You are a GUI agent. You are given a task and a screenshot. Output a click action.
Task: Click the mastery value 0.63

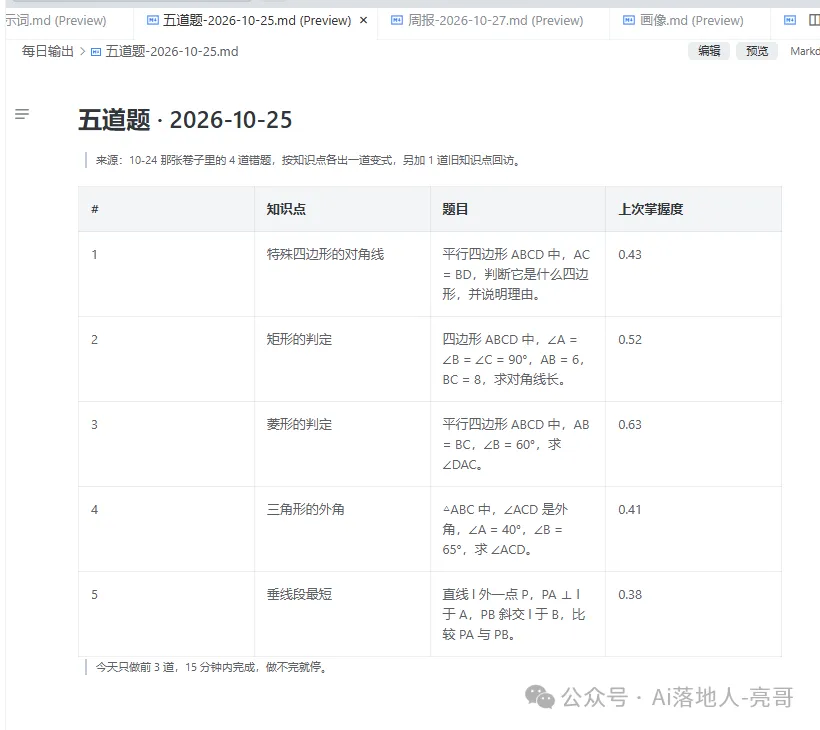tap(630, 425)
